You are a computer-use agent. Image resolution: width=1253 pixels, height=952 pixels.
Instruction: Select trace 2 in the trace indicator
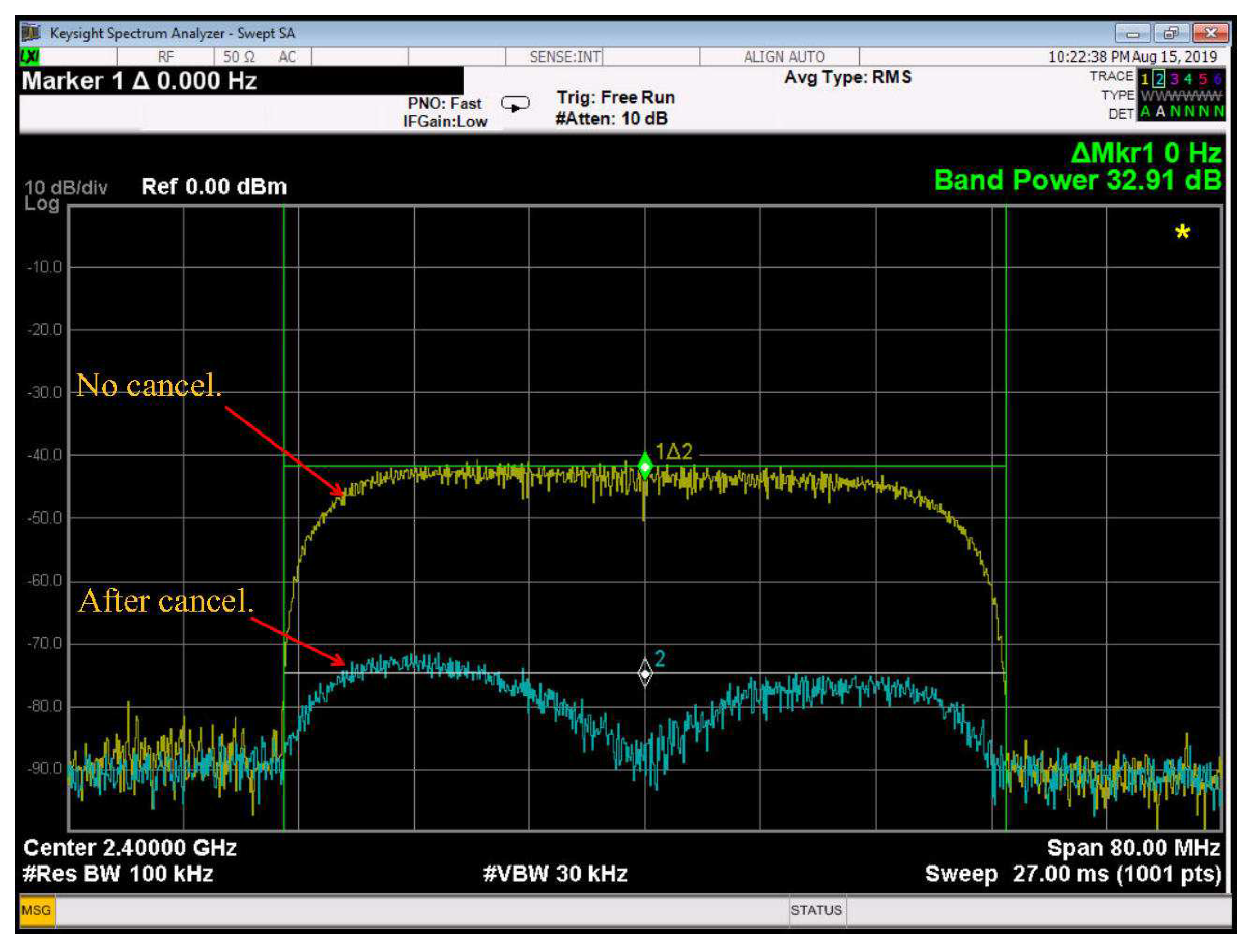point(1159,79)
